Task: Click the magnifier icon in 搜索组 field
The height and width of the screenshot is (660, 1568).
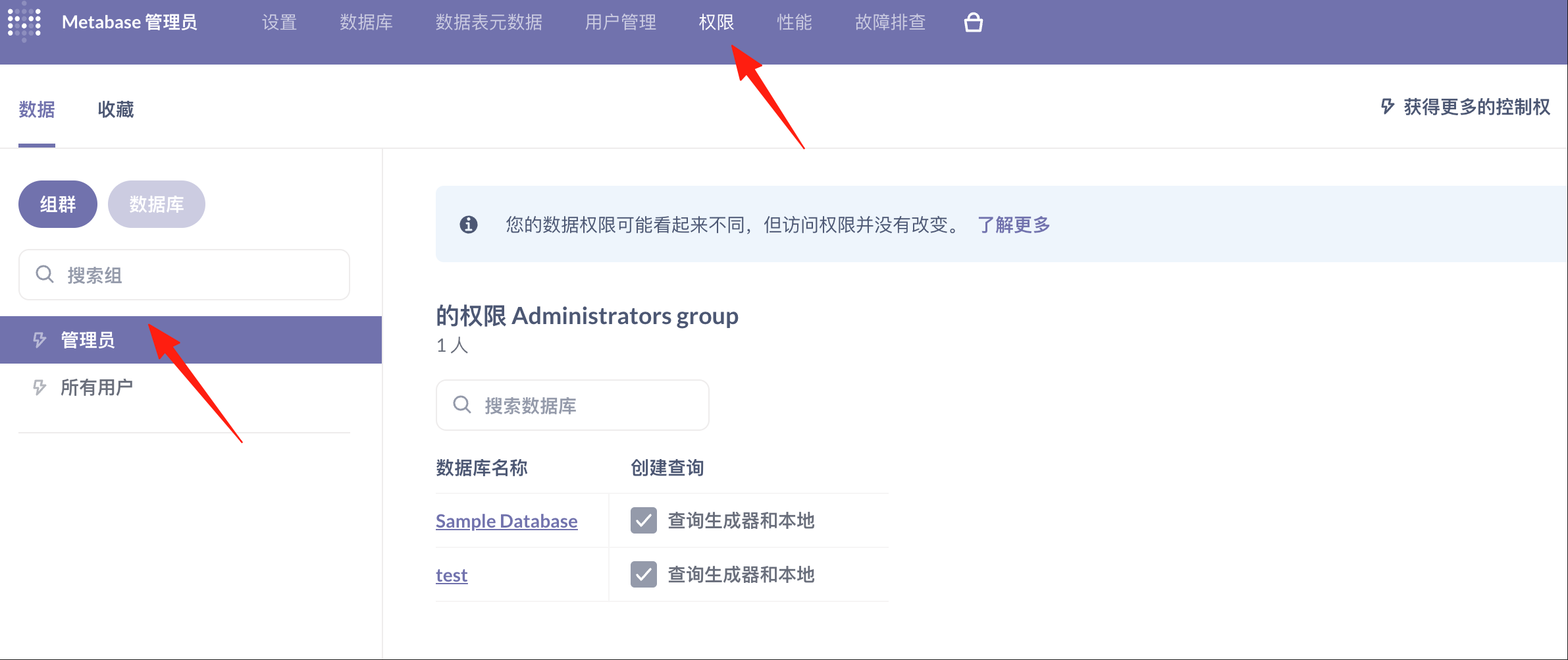Action: point(45,275)
